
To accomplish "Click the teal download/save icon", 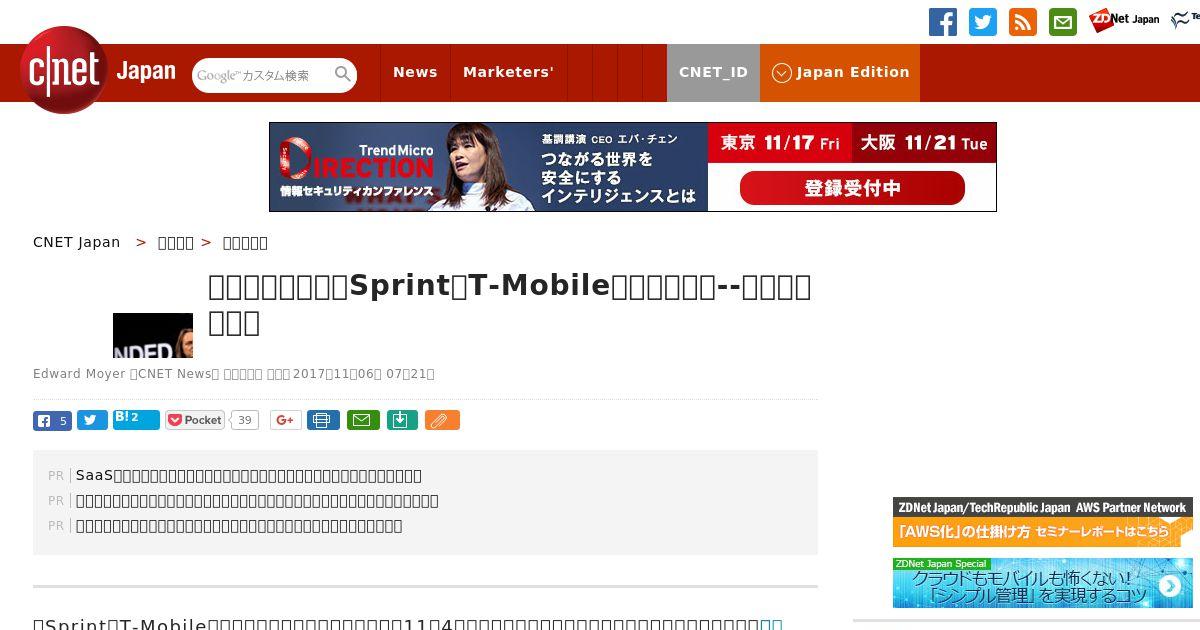I will [401, 421].
